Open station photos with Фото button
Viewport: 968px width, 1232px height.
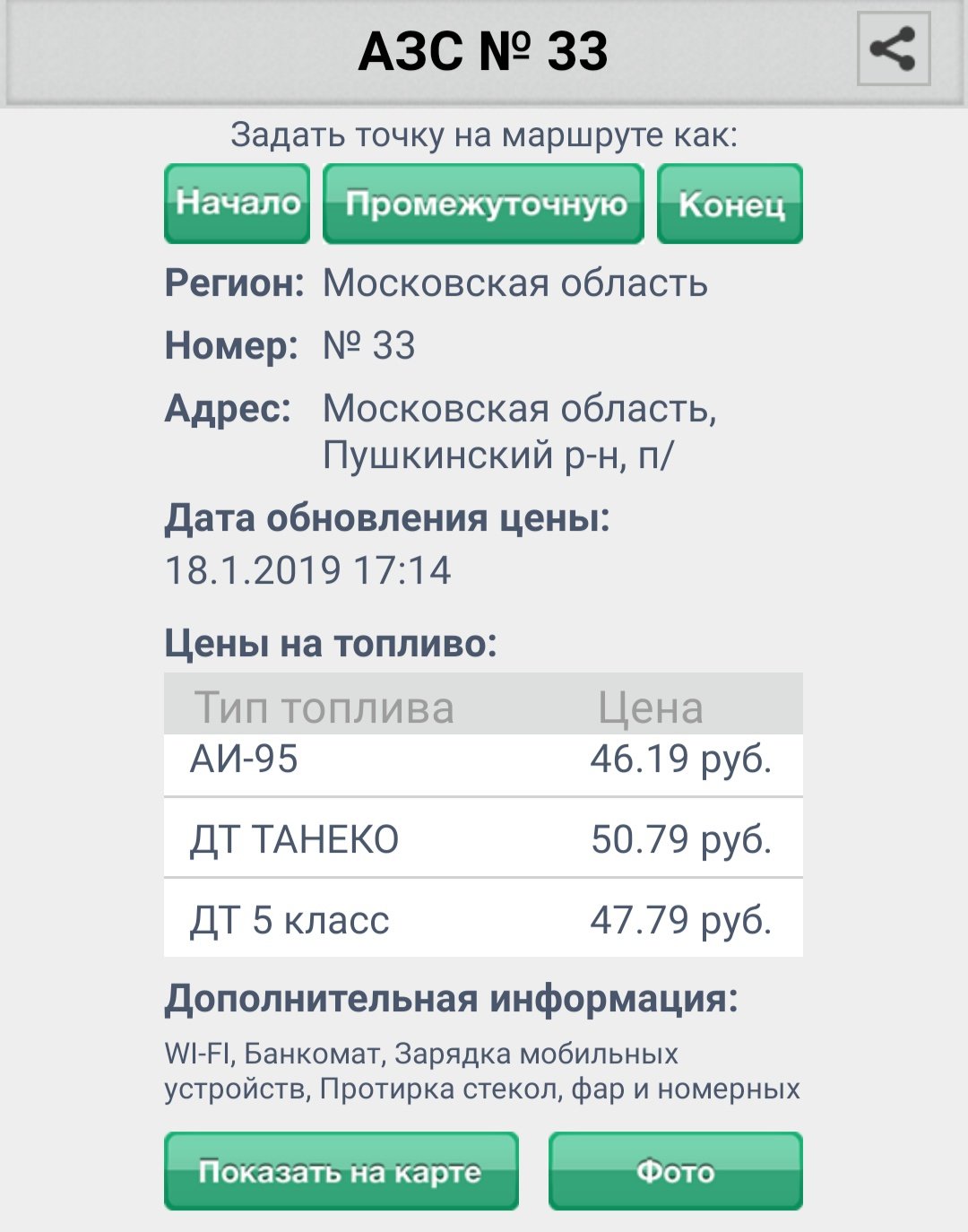(676, 1171)
